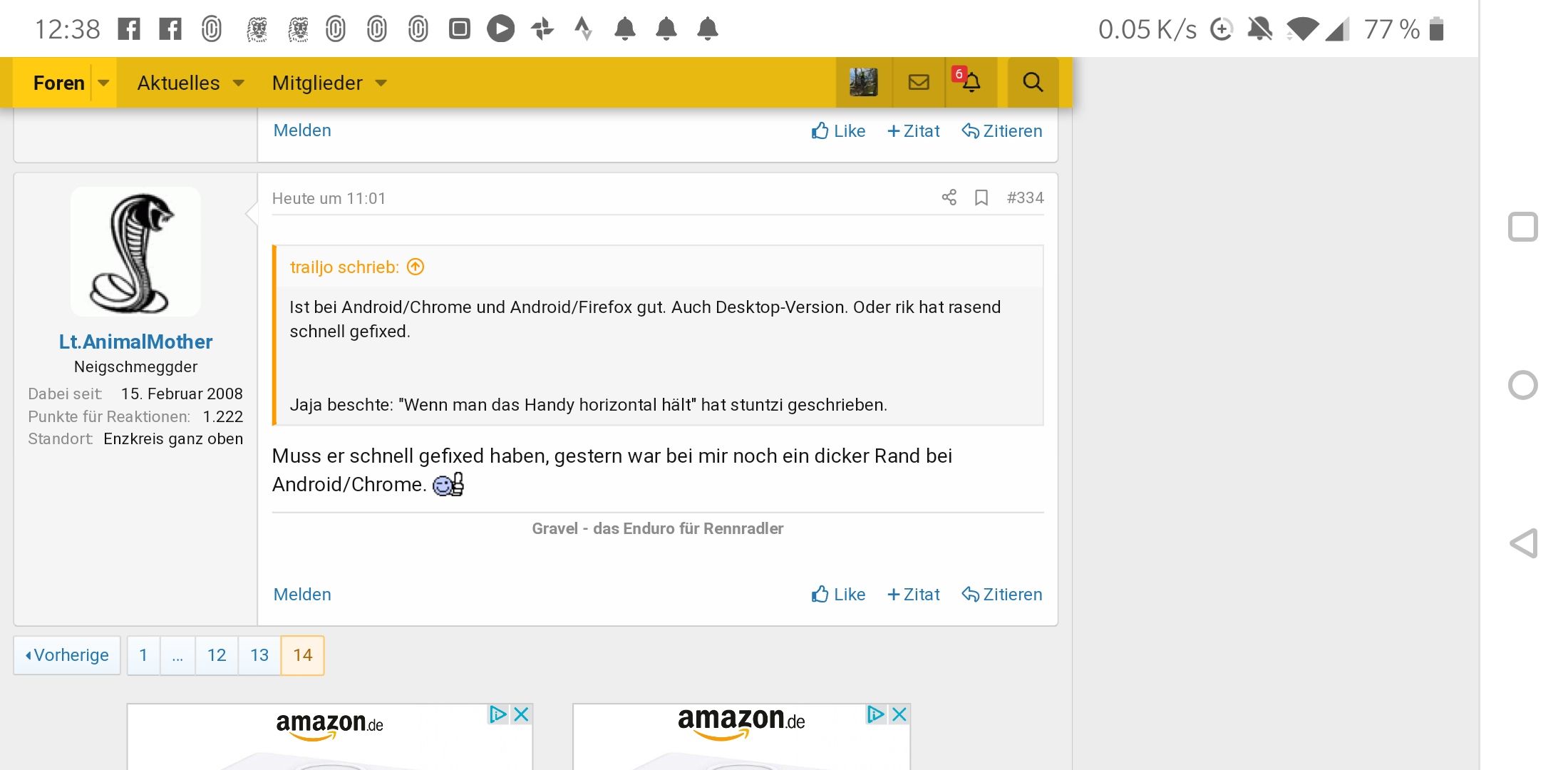Tap the Android home circle button
This screenshot has width=1568, height=770.
click(x=1523, y=385)
